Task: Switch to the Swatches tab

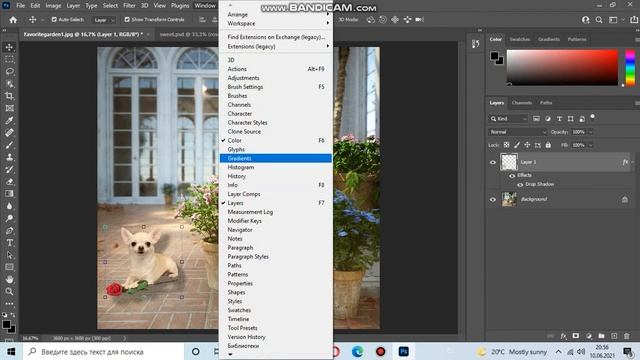Action: coord(520,39)
